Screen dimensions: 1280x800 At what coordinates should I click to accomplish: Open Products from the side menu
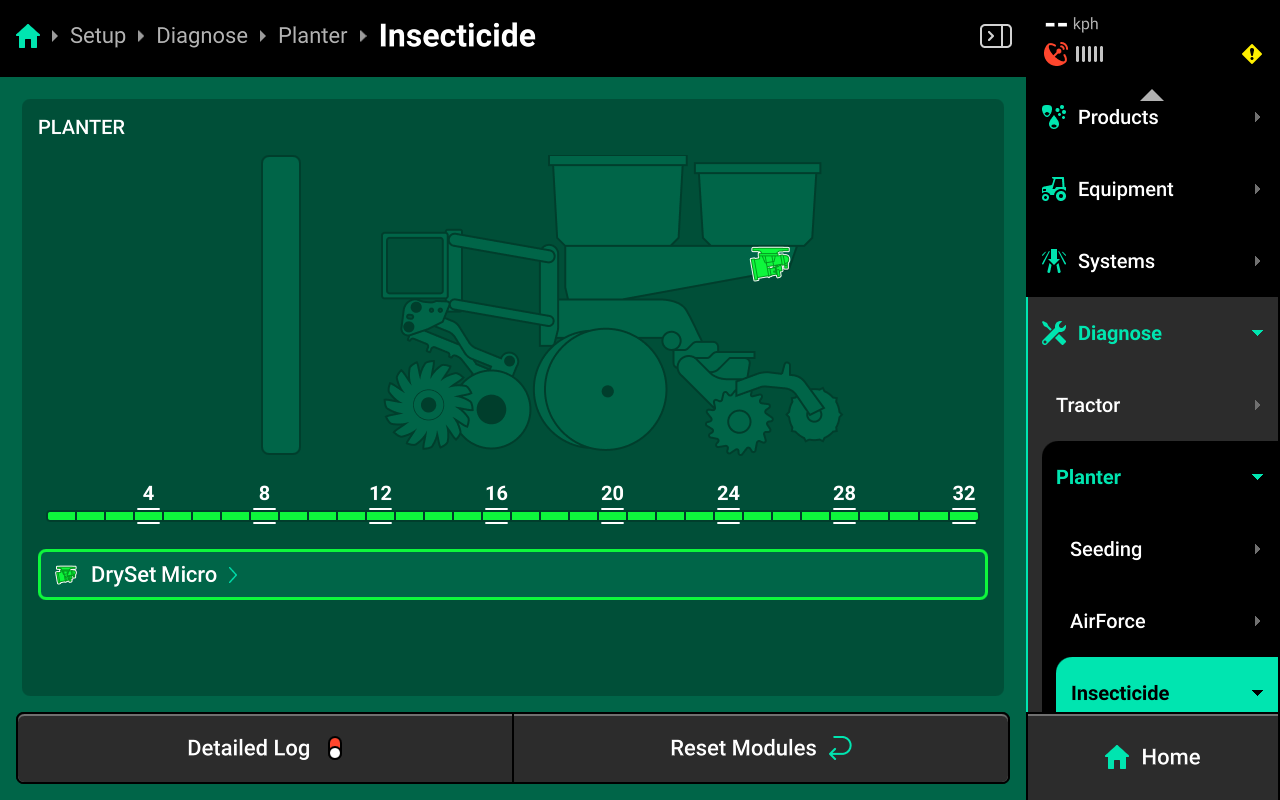pos(1152,117)
